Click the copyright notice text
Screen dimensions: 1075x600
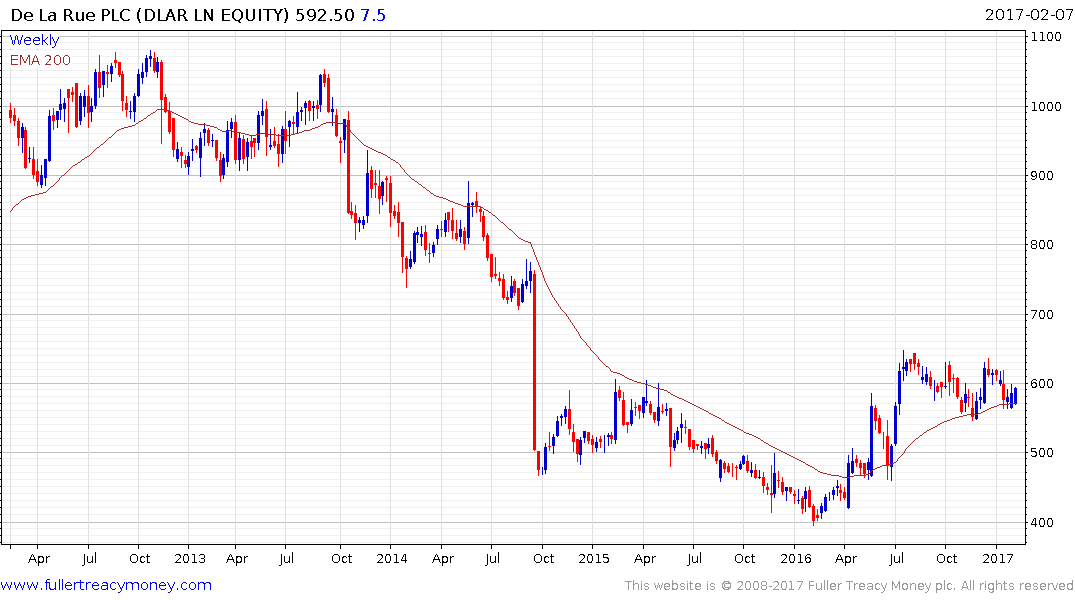click(849, 586)
